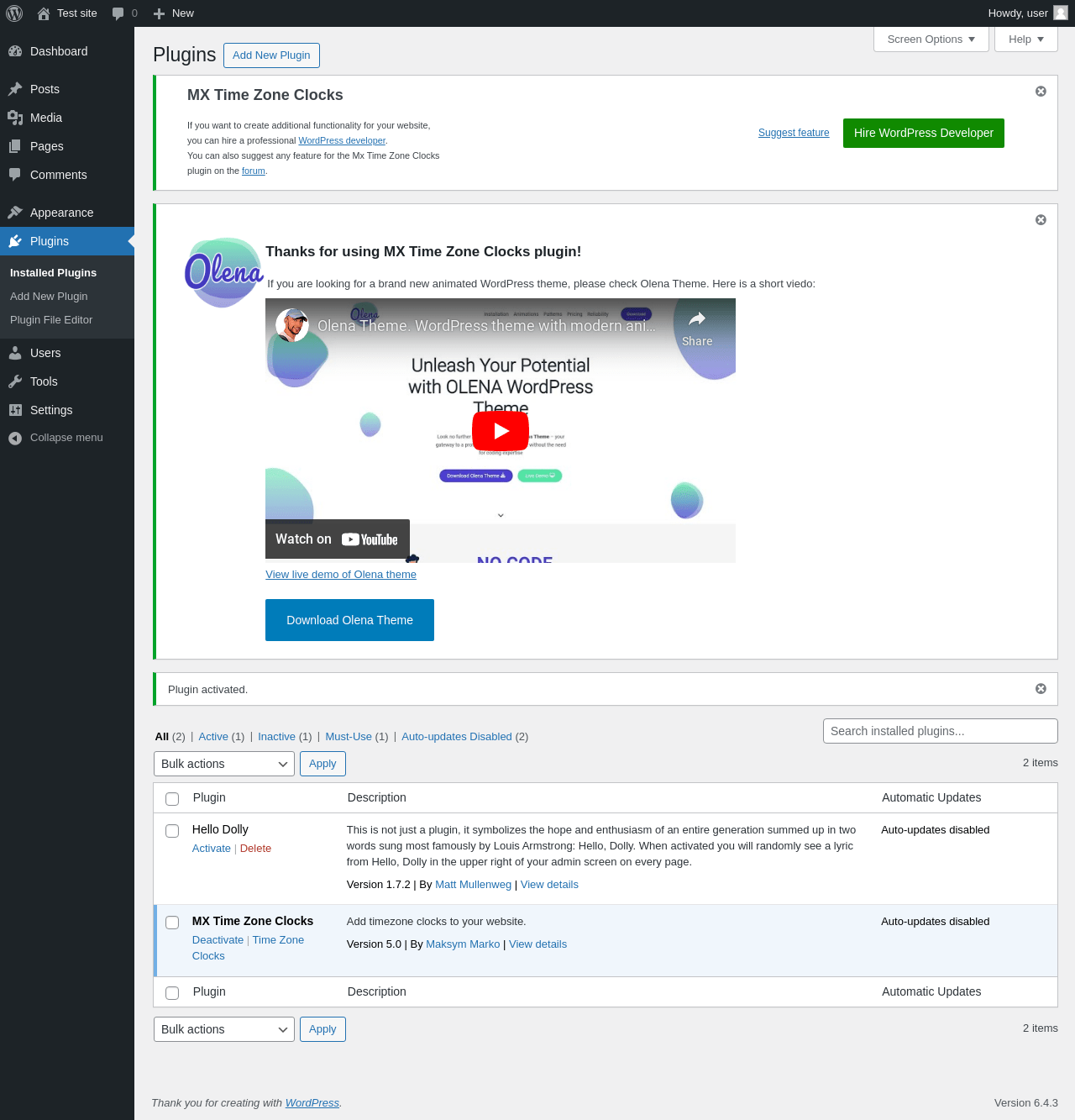The image size is (1075, 1120).
Task: Filter plugins by Active
Action: 213,737
